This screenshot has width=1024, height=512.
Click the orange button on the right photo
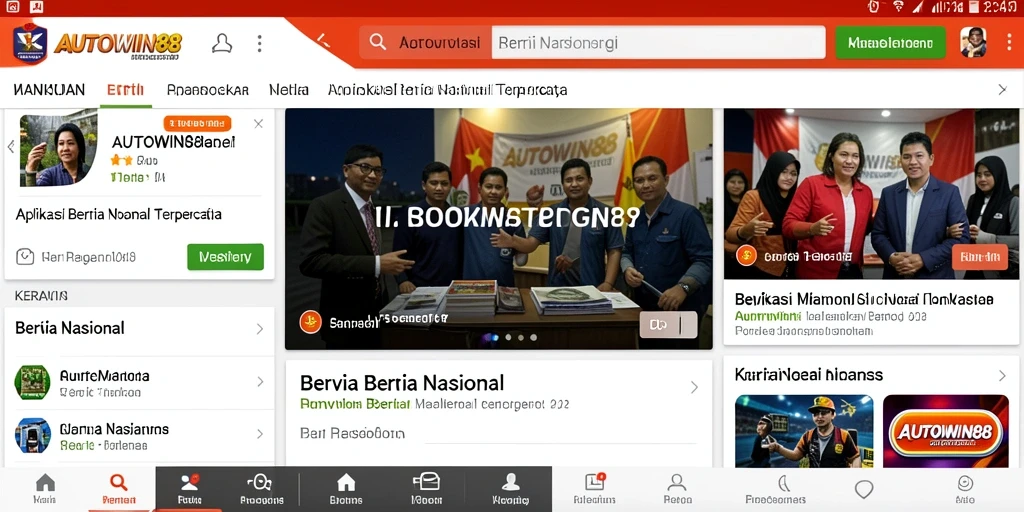pyautogui.click(x=980, y=257)
